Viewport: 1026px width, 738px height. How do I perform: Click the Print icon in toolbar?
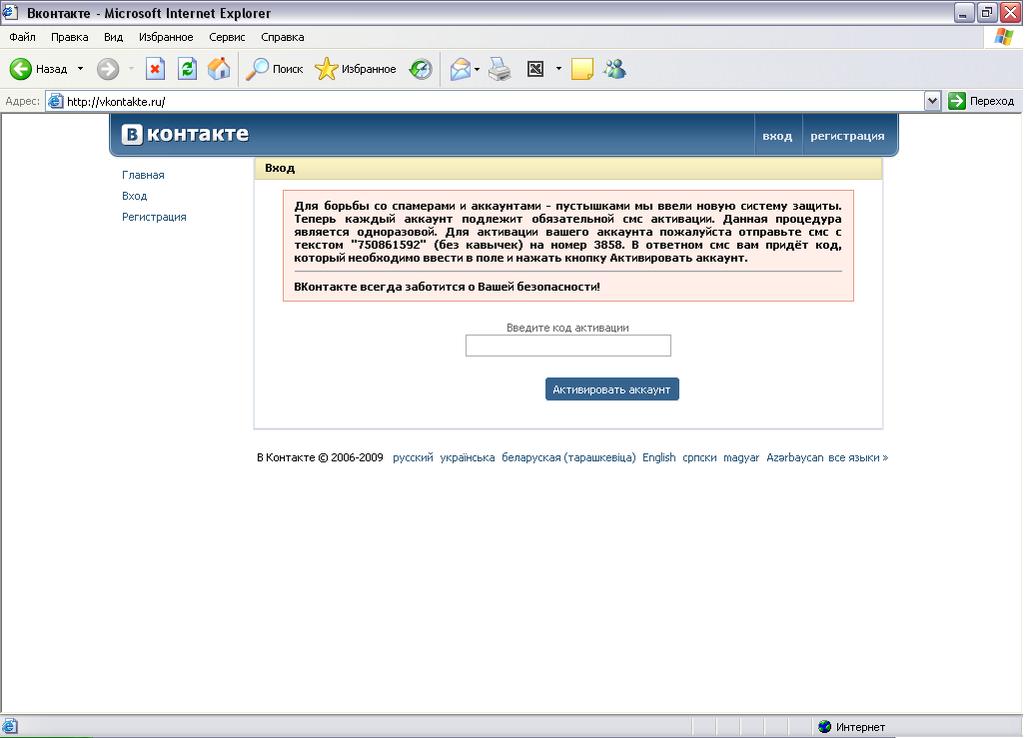(x=500, y=69)
